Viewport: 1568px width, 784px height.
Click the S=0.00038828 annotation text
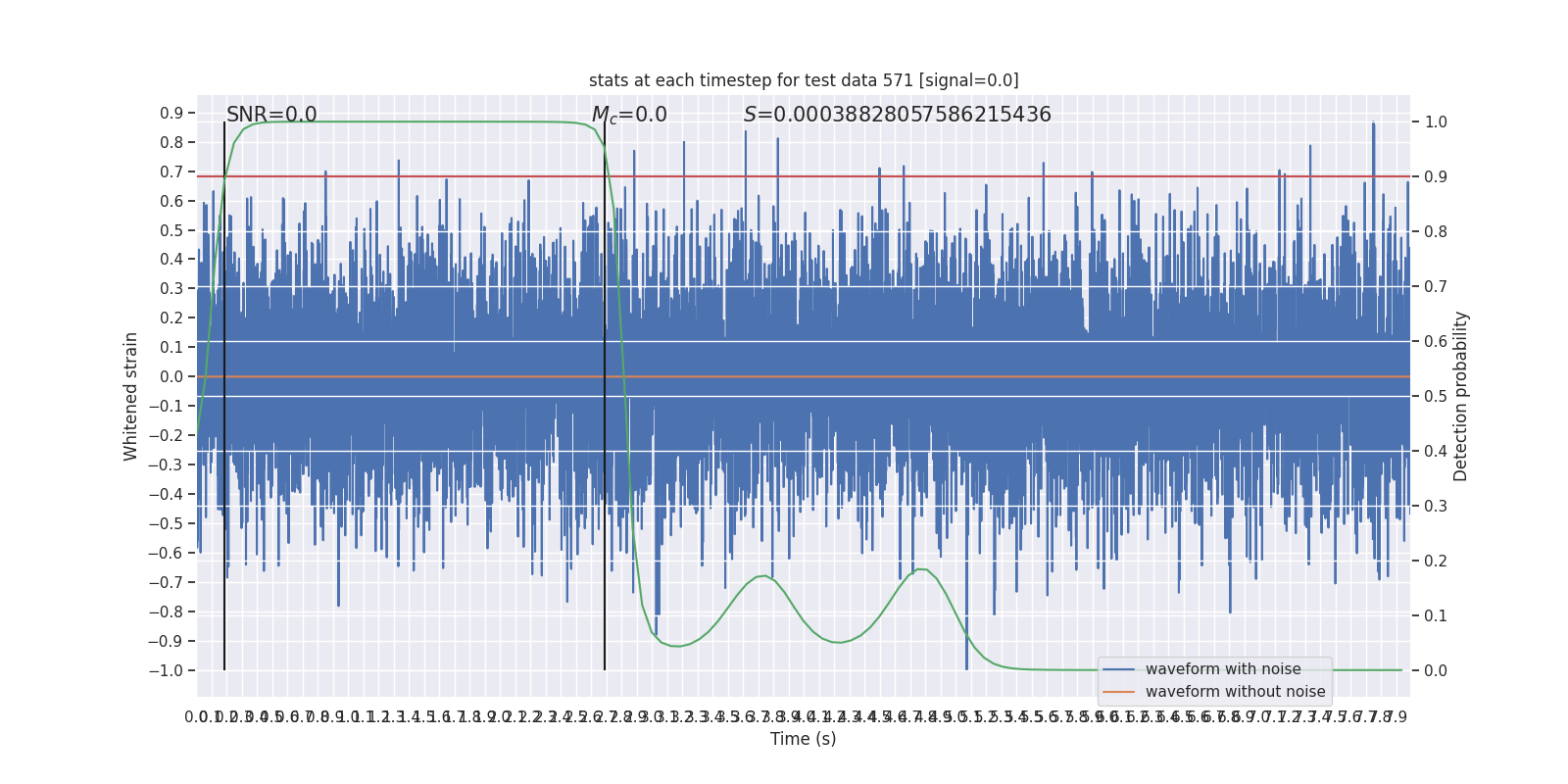[898, 115]
